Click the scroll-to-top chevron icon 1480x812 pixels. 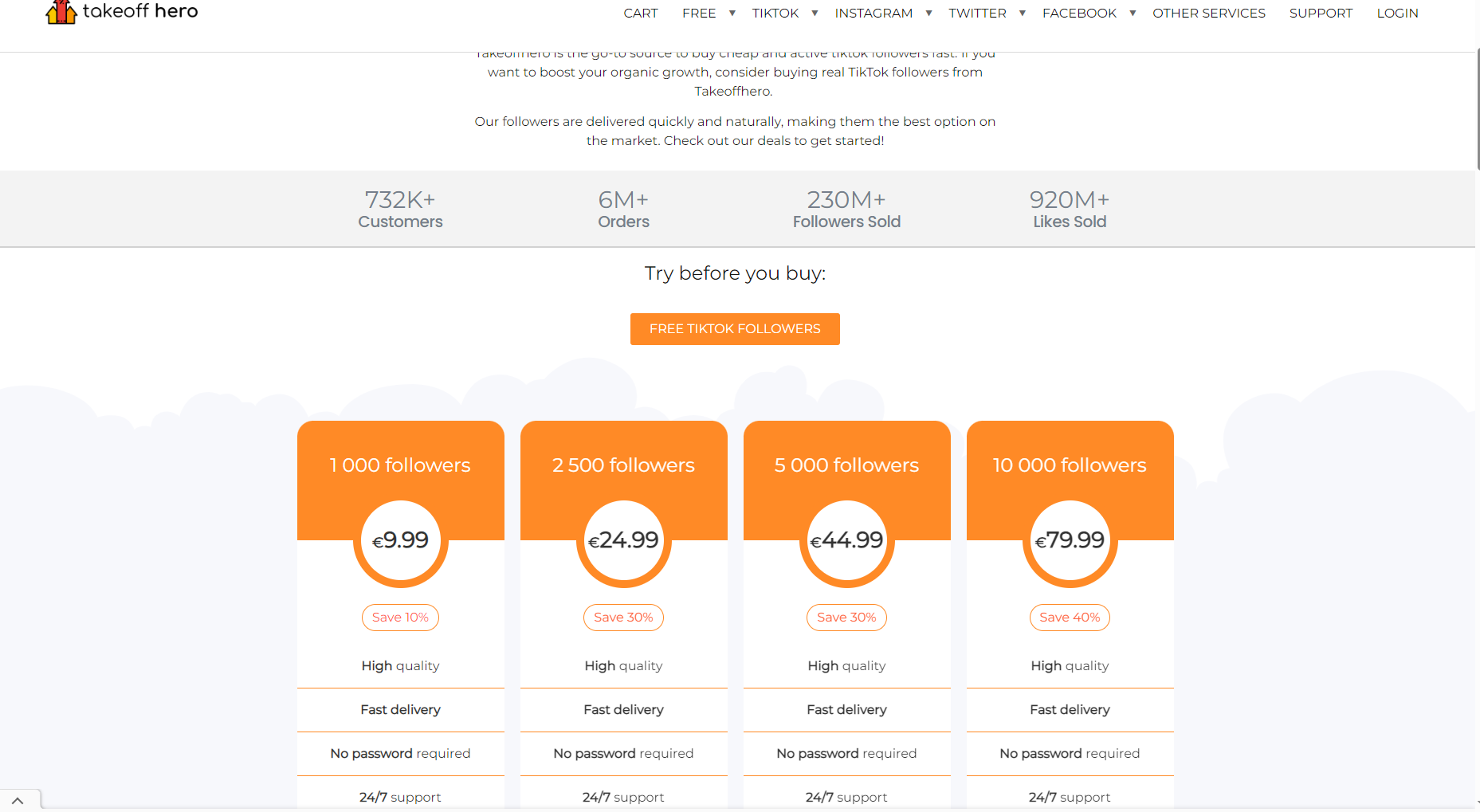click(18, 800)
